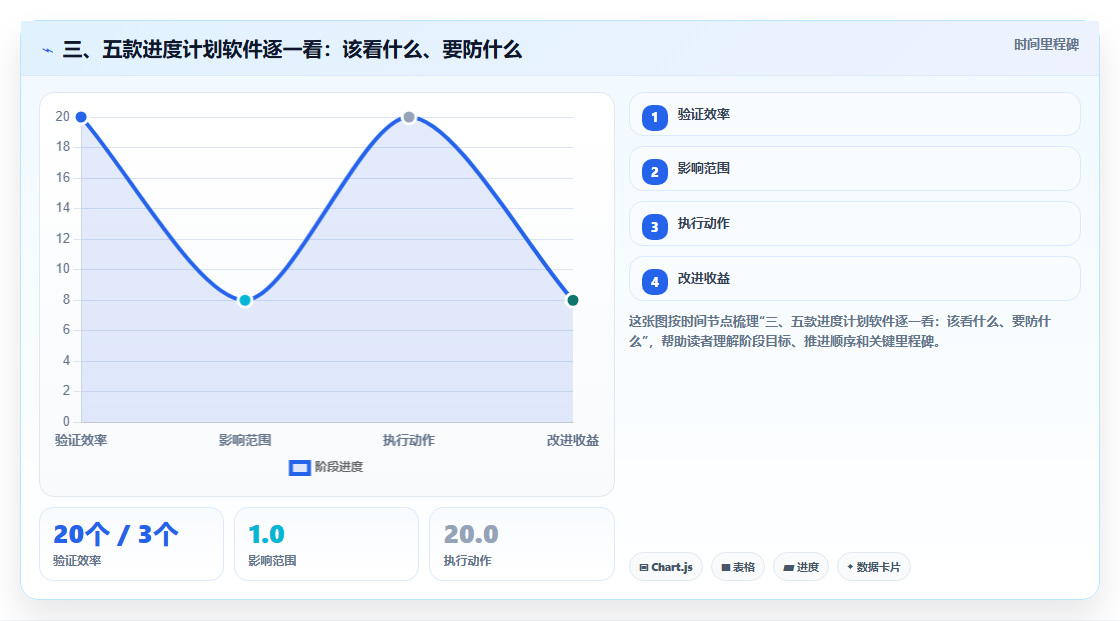The image size is (1120, 621).
Task: Click the 数据卡片 tag label
Action: 879,567
